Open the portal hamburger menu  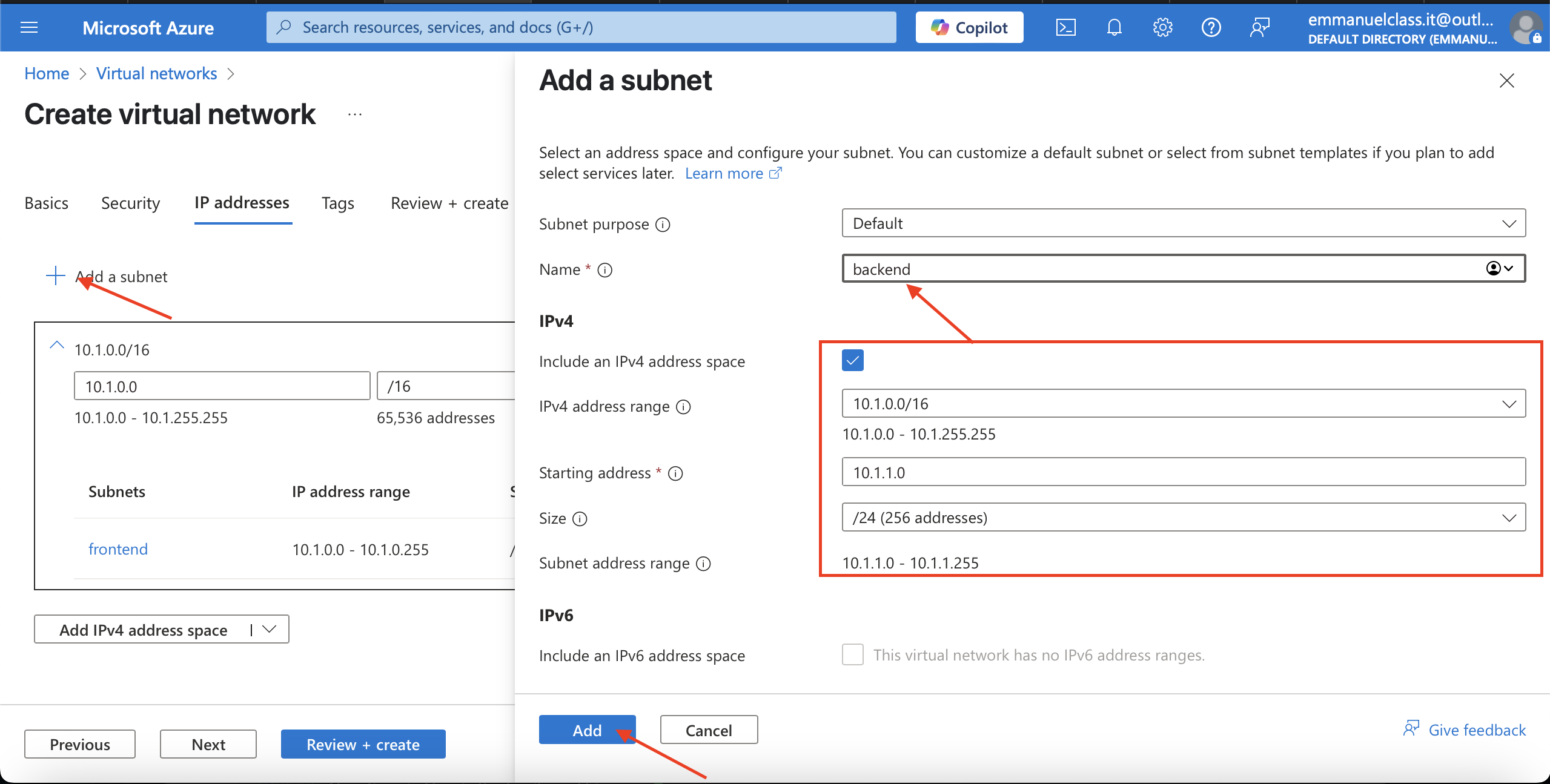(29, 27)
